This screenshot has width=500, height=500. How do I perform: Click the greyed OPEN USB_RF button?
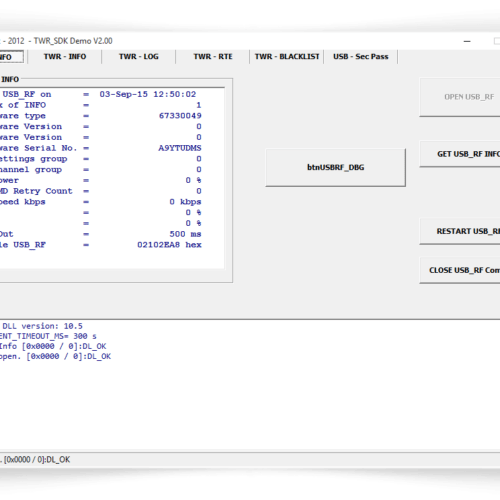coord(460,97)
